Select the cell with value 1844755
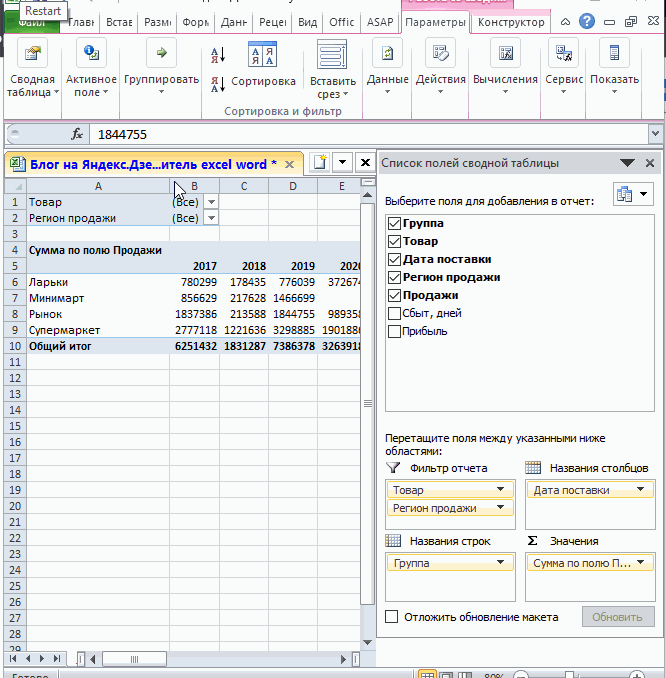666x678 pixels. tap(293, 314)
